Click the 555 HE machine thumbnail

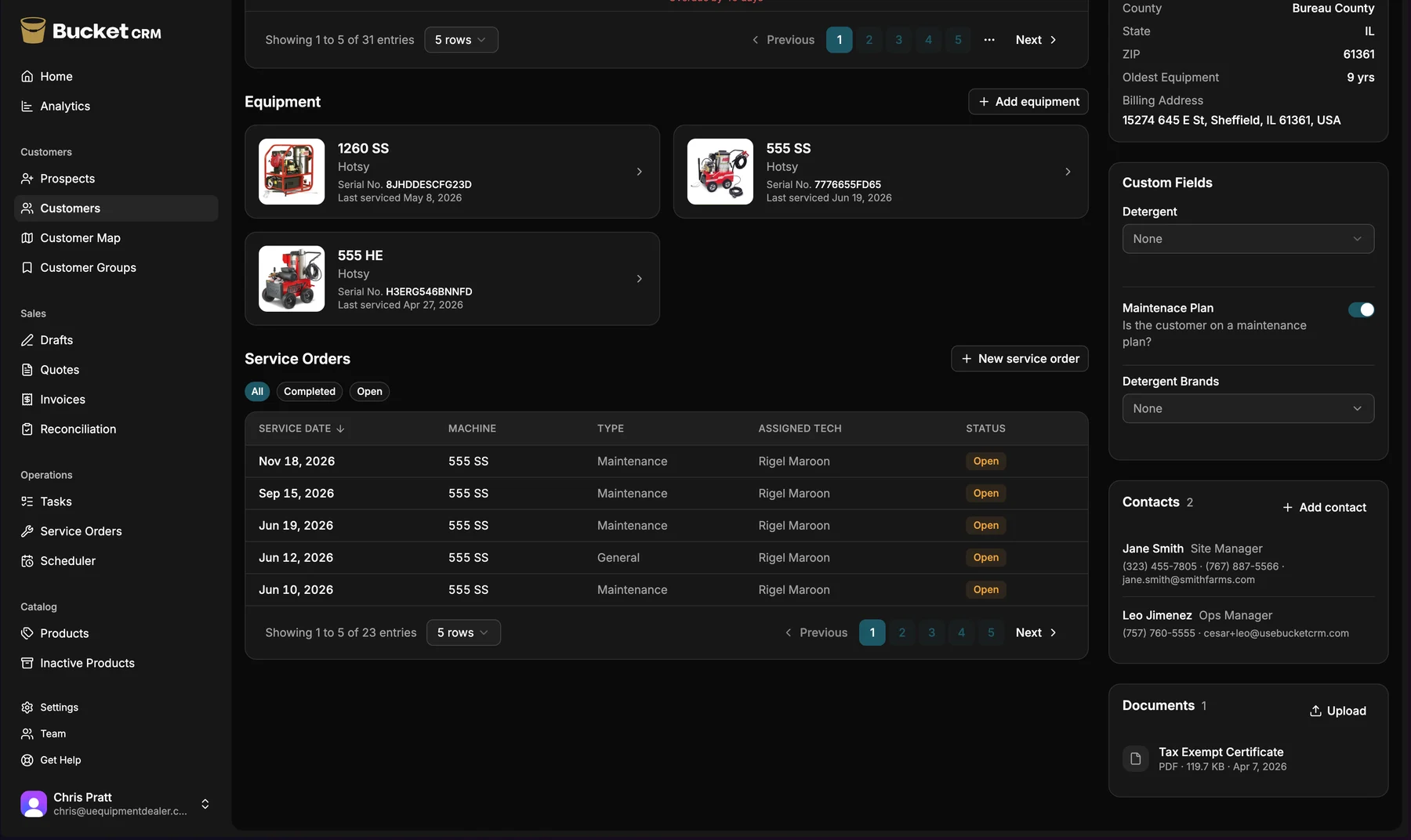(292, 279)
